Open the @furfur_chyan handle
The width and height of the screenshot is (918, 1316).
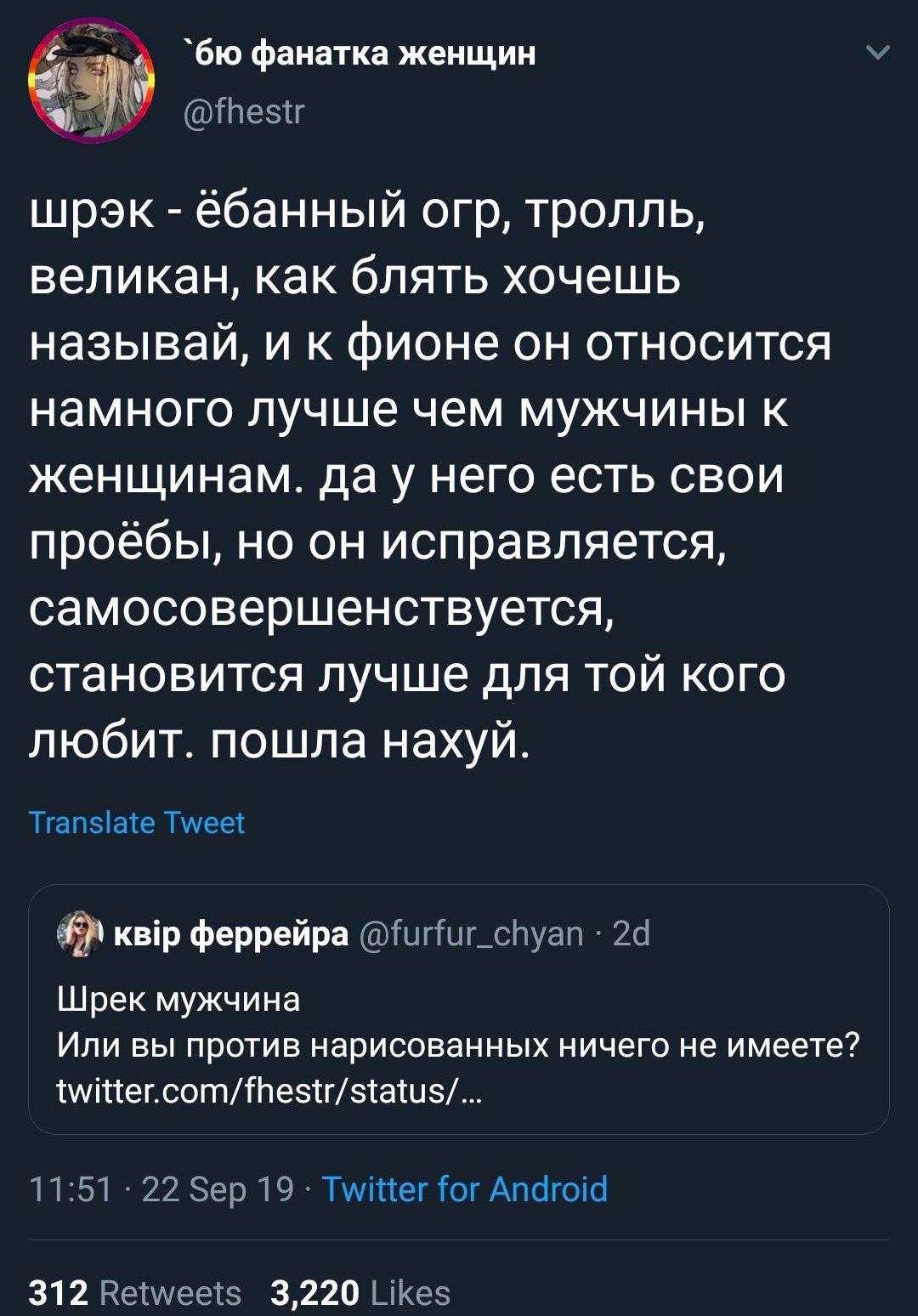(472, 933)
